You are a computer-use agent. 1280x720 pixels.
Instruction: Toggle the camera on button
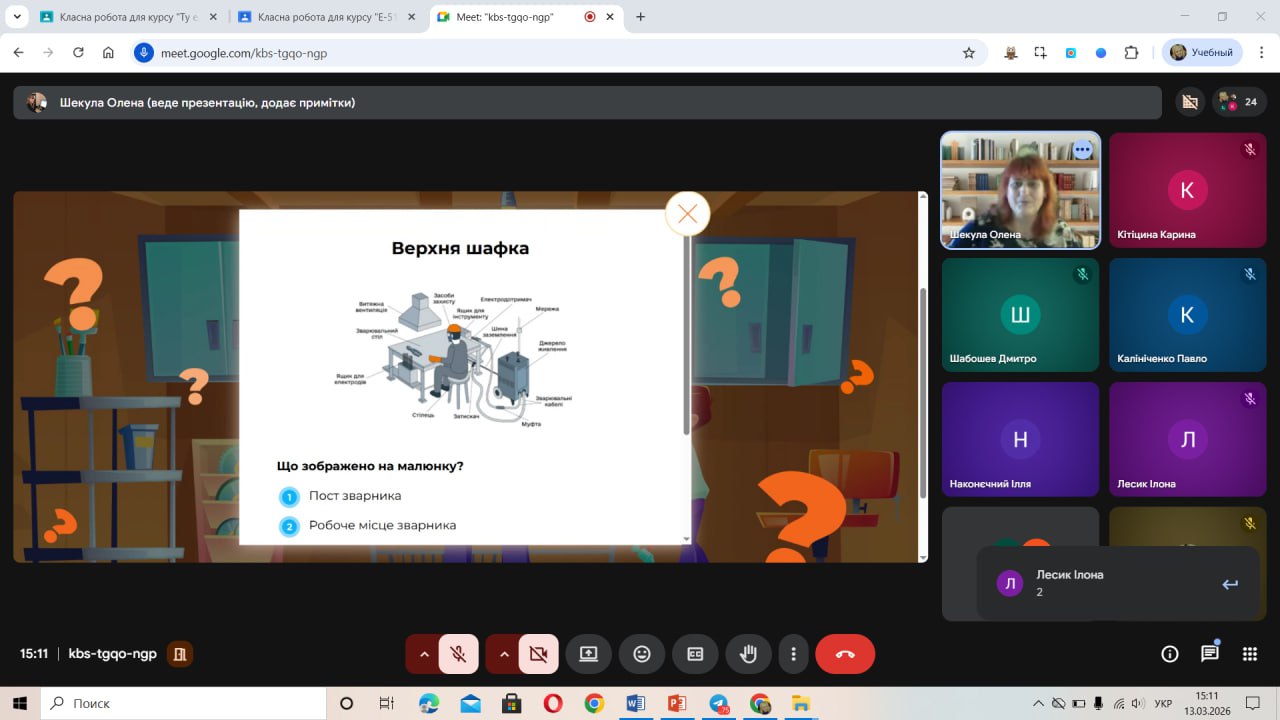pyautogui.click(x=538, y=654)
